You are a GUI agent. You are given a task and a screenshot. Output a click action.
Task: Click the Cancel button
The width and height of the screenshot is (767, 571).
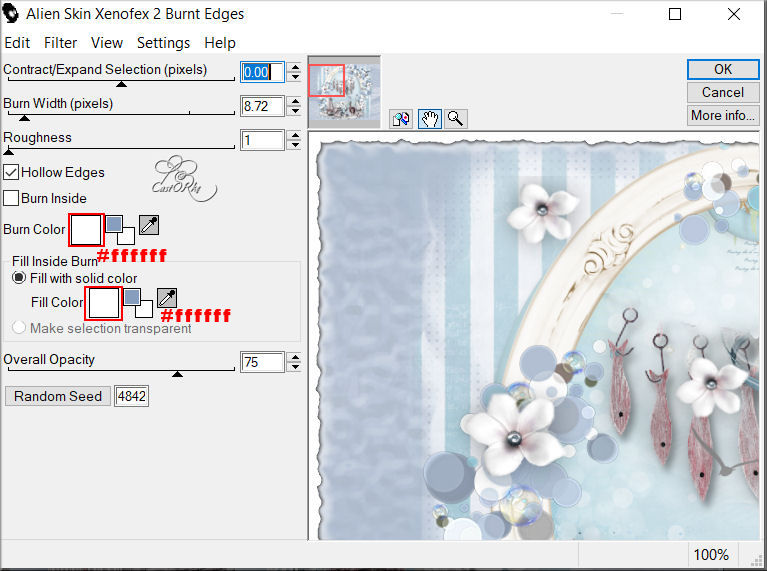pos(723,92)
